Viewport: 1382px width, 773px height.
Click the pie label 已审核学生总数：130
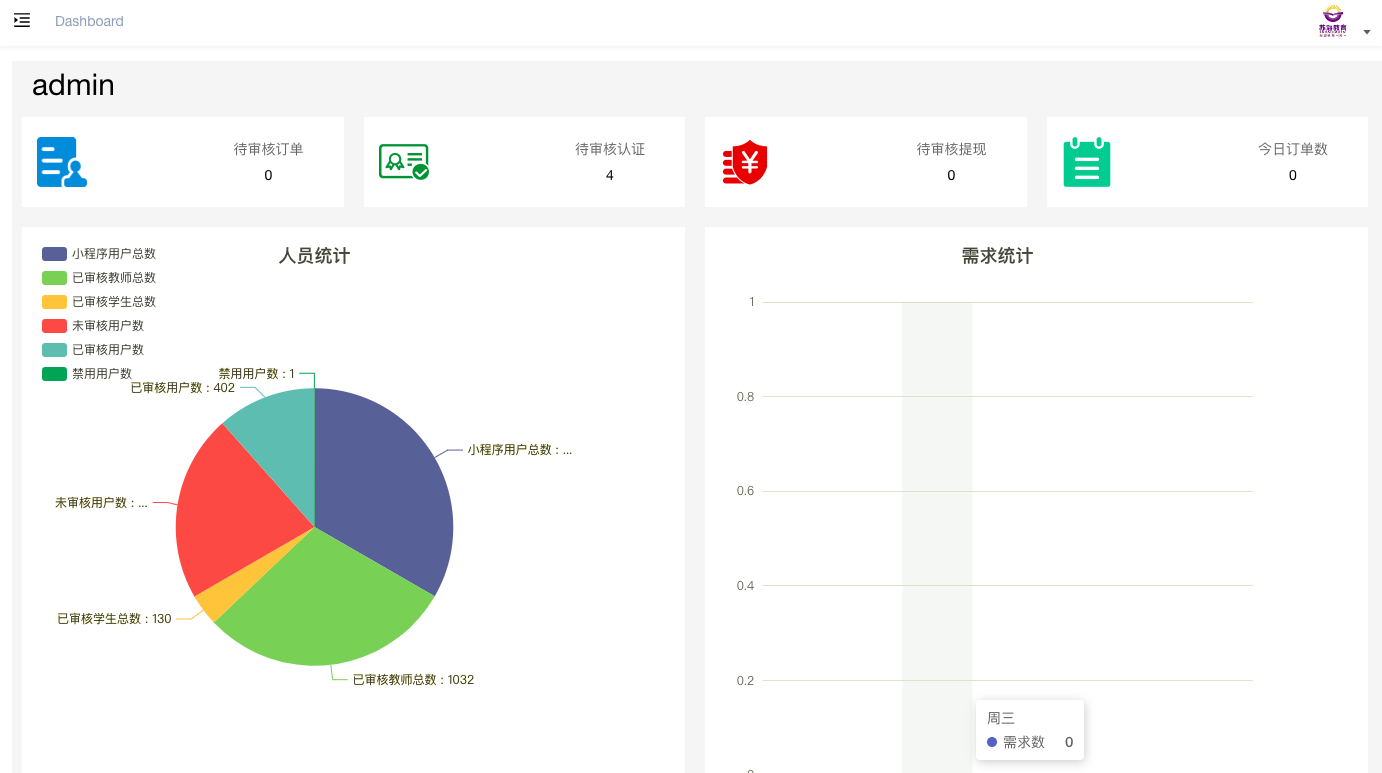point(114,619)
